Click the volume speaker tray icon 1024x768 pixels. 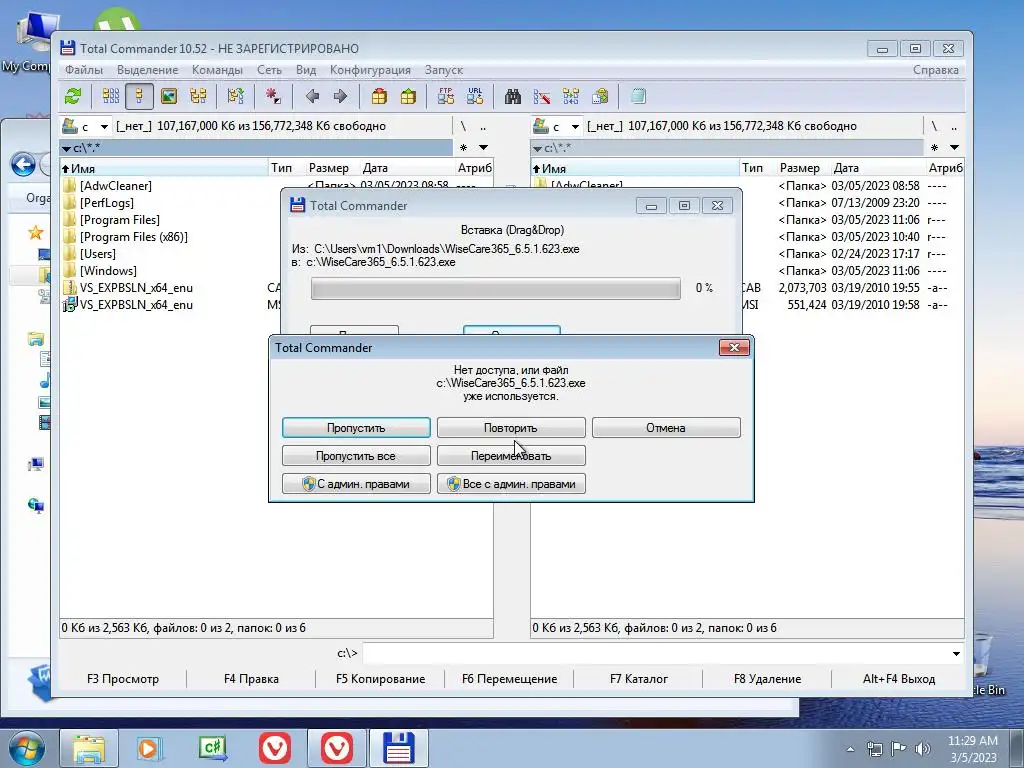coord(922,749)
